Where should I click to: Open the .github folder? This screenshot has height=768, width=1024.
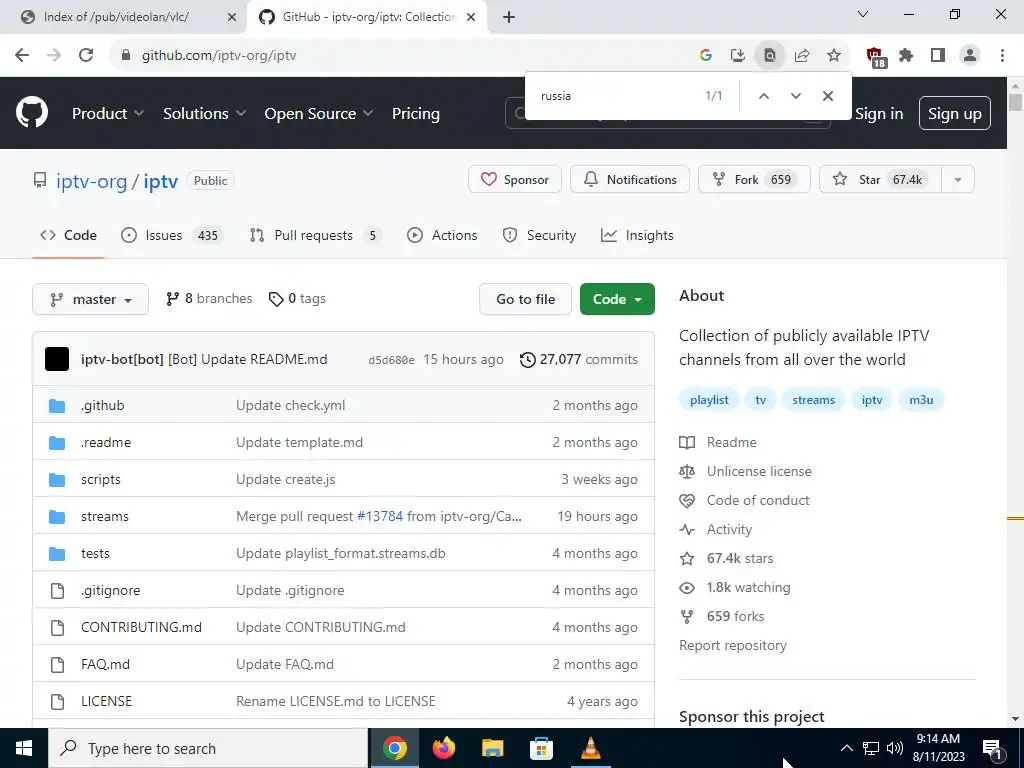[103, 406]
